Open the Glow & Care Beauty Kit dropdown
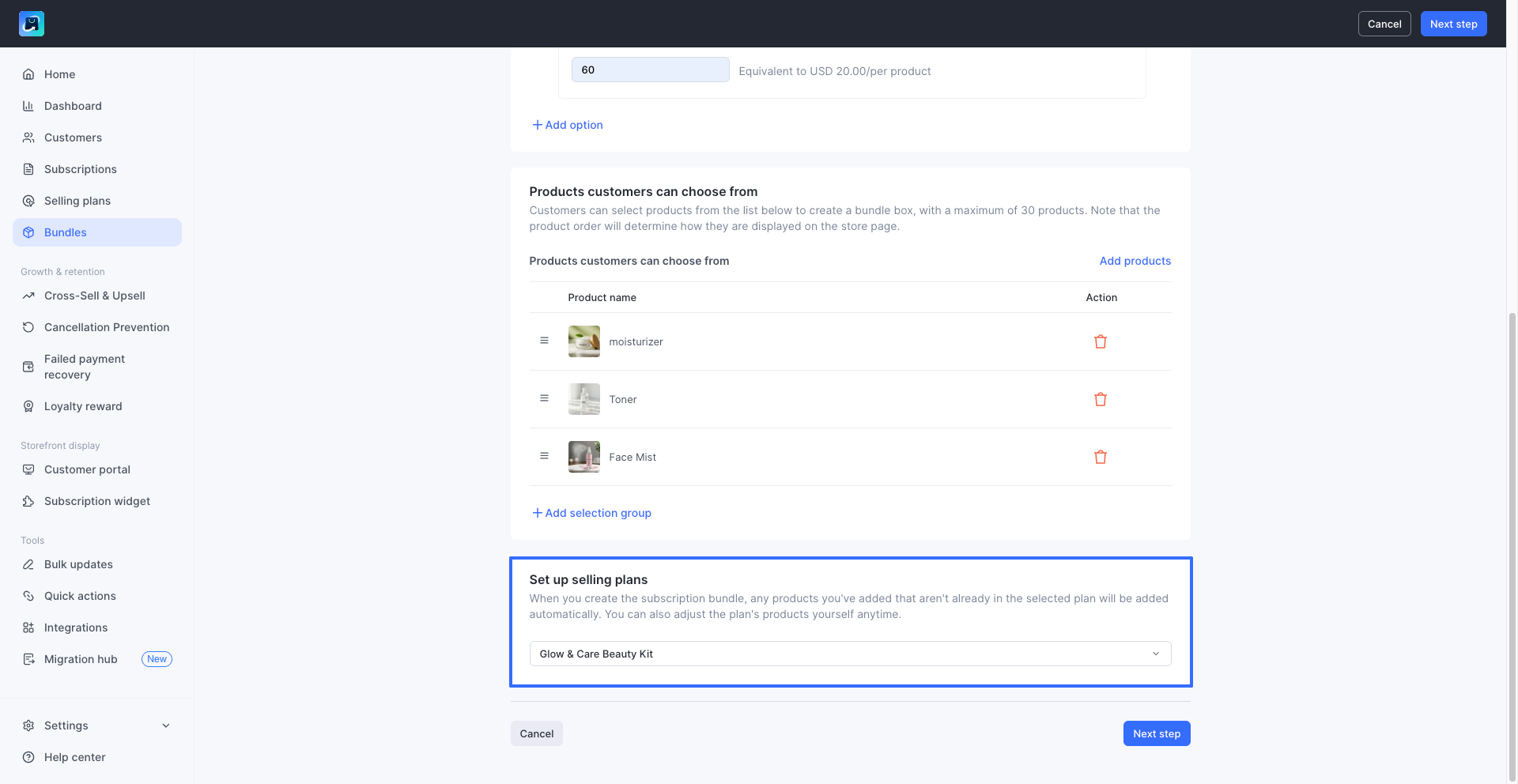This screenshot has width=1518, height=784. (x=850, y=654)
